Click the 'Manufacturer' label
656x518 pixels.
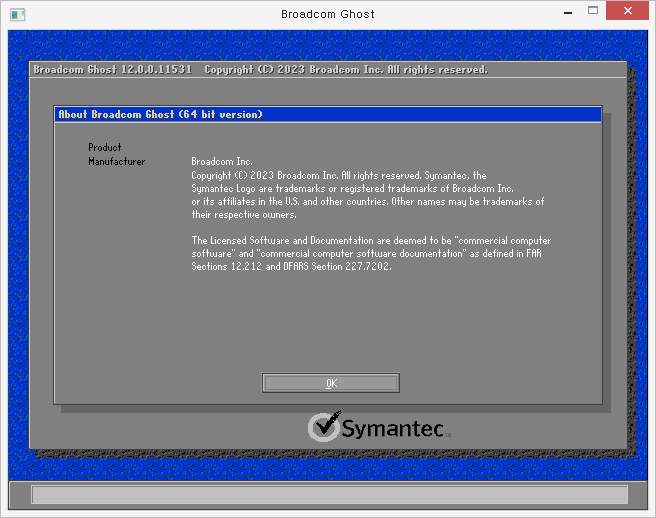coord(116,161)
